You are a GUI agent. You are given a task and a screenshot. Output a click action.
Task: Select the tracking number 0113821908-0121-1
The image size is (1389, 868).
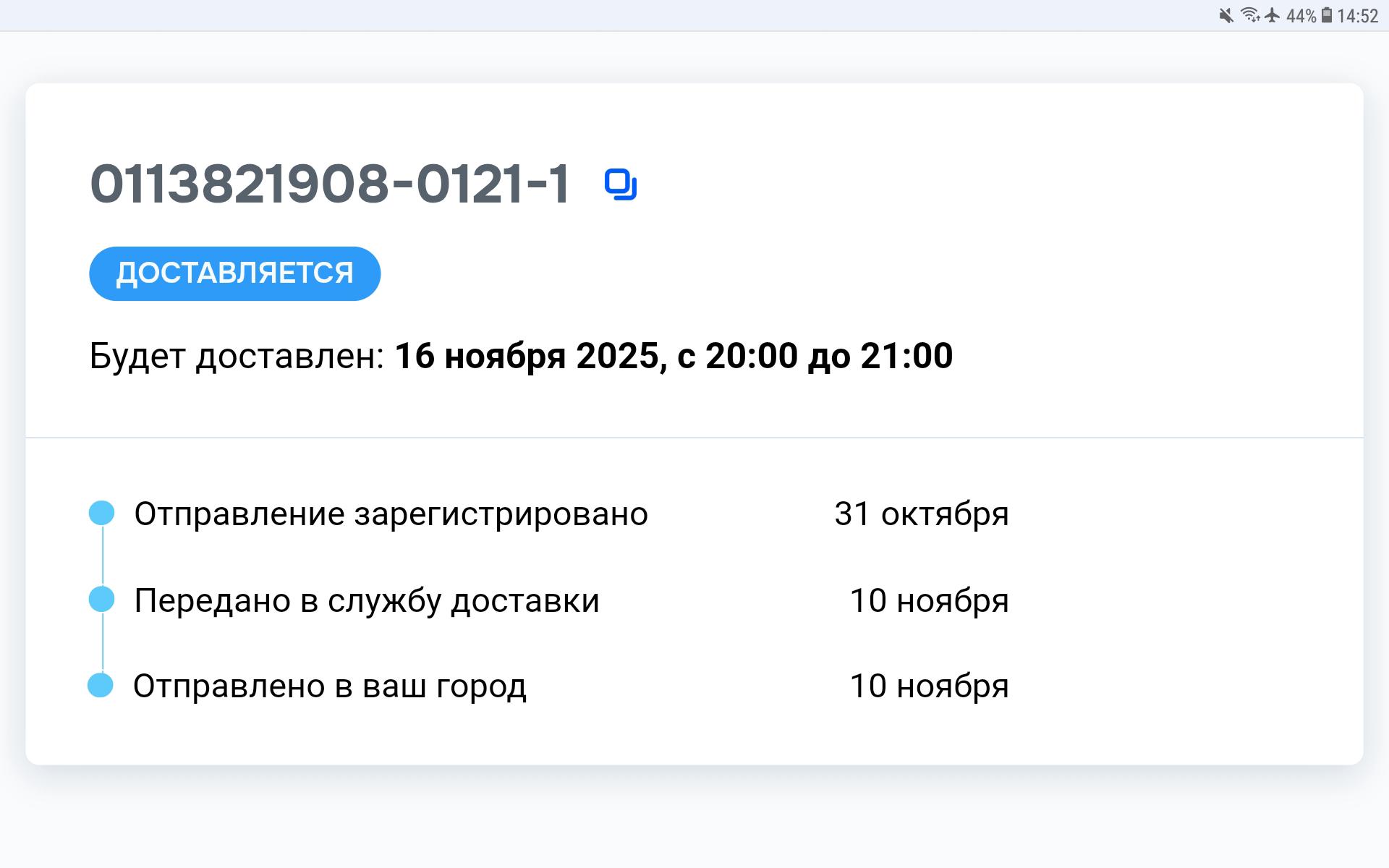(330, 184)
